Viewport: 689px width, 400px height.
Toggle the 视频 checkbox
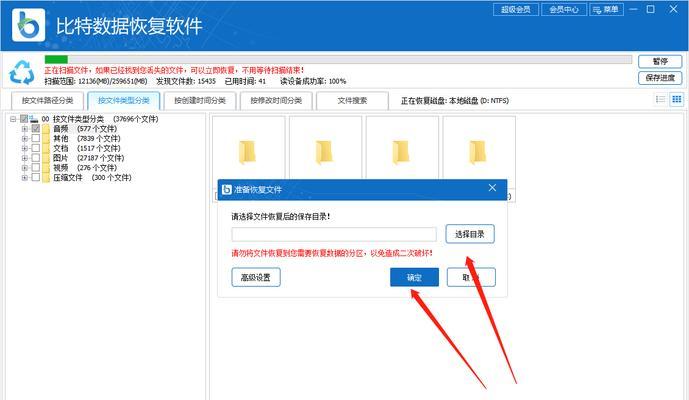pyautogui.click(x=36, y=167)
